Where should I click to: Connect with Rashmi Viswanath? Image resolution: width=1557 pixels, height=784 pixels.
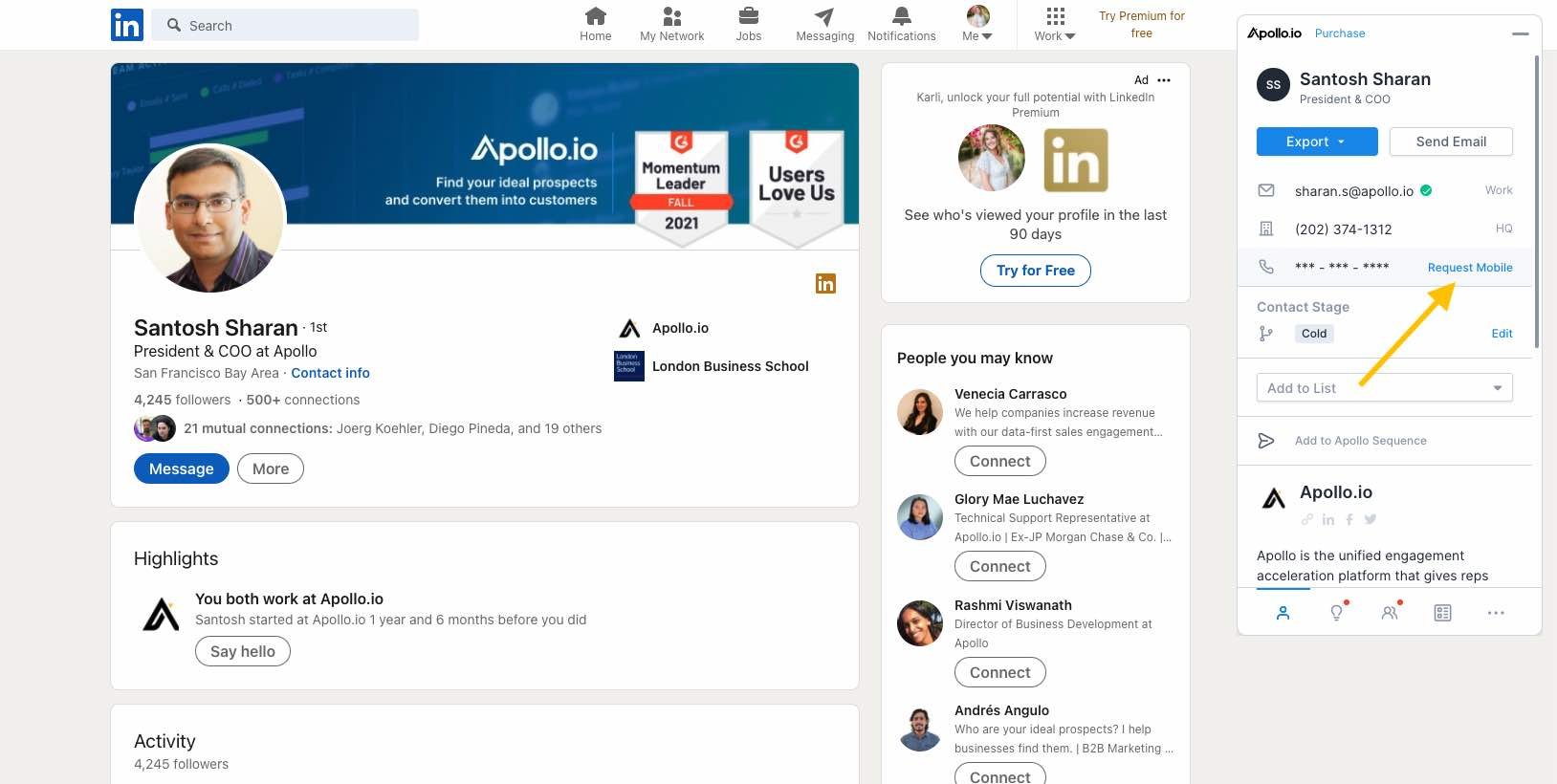pyautogui.click(x=1000, y=672)
